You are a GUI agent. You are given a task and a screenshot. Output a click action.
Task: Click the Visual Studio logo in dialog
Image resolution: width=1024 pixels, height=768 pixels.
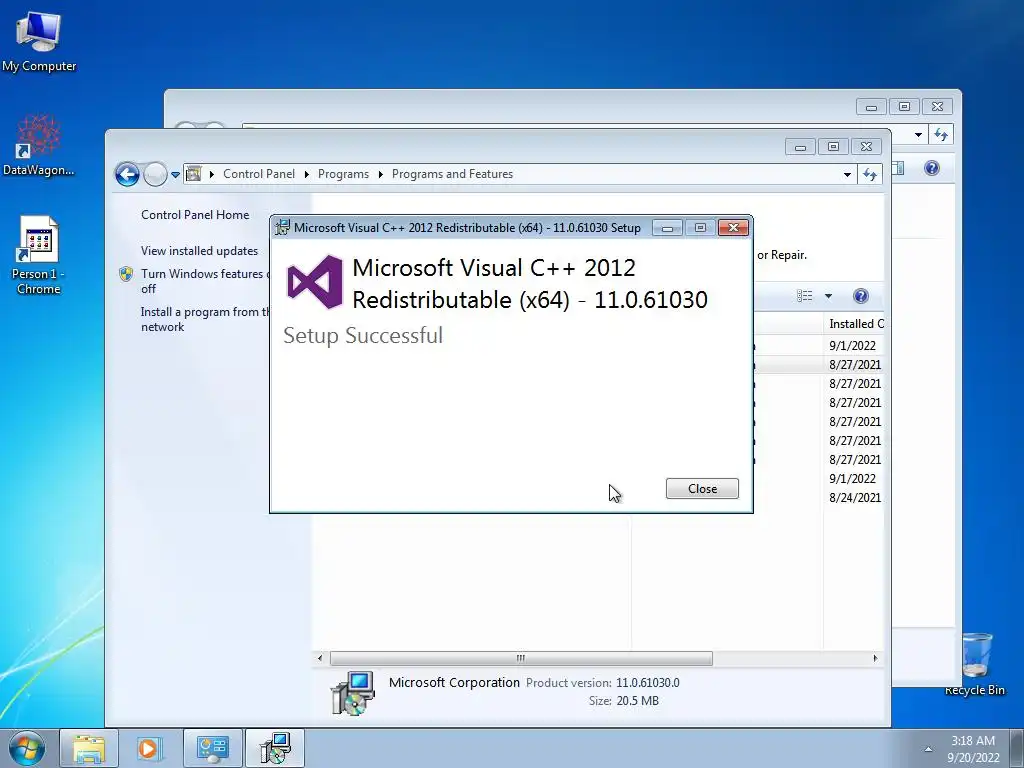[x=315, y=282]
